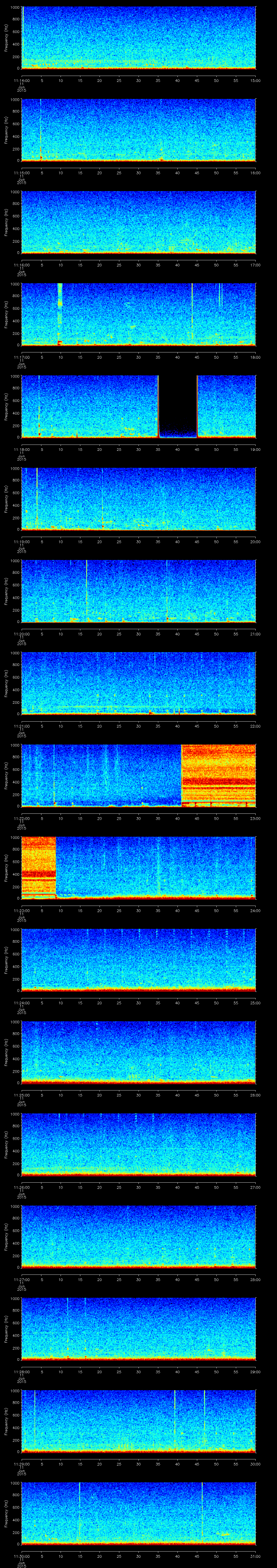277x1568 pixels.
Task: Click the black data gap in the 11:18 spectrogram
Action: 178,405
